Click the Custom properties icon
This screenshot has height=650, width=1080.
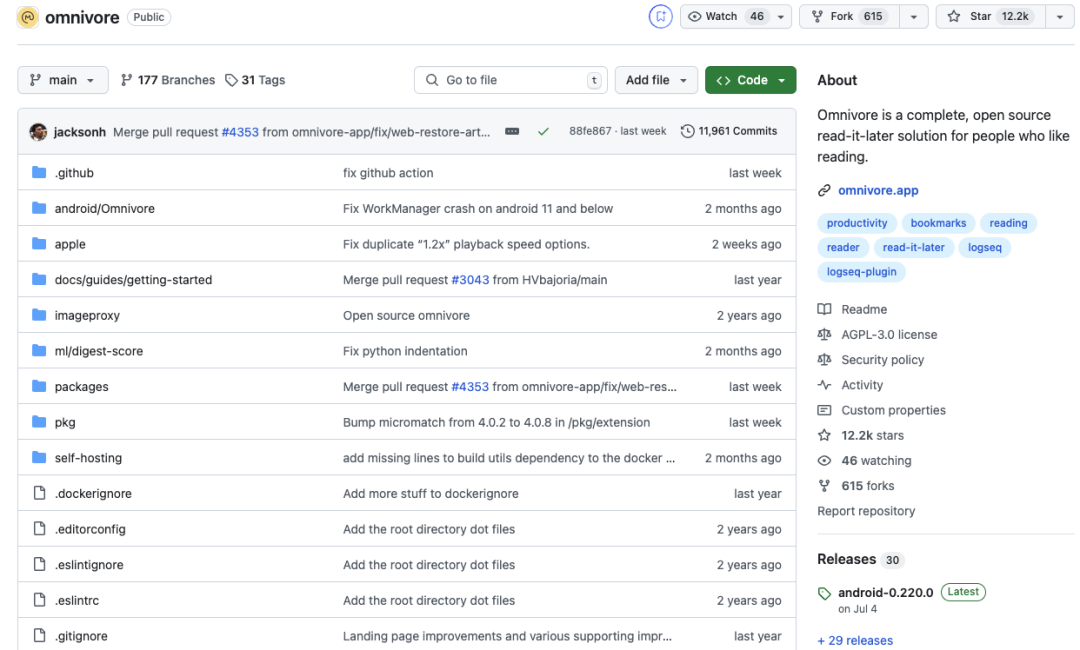pyautogui.click(x=824, y=410)
